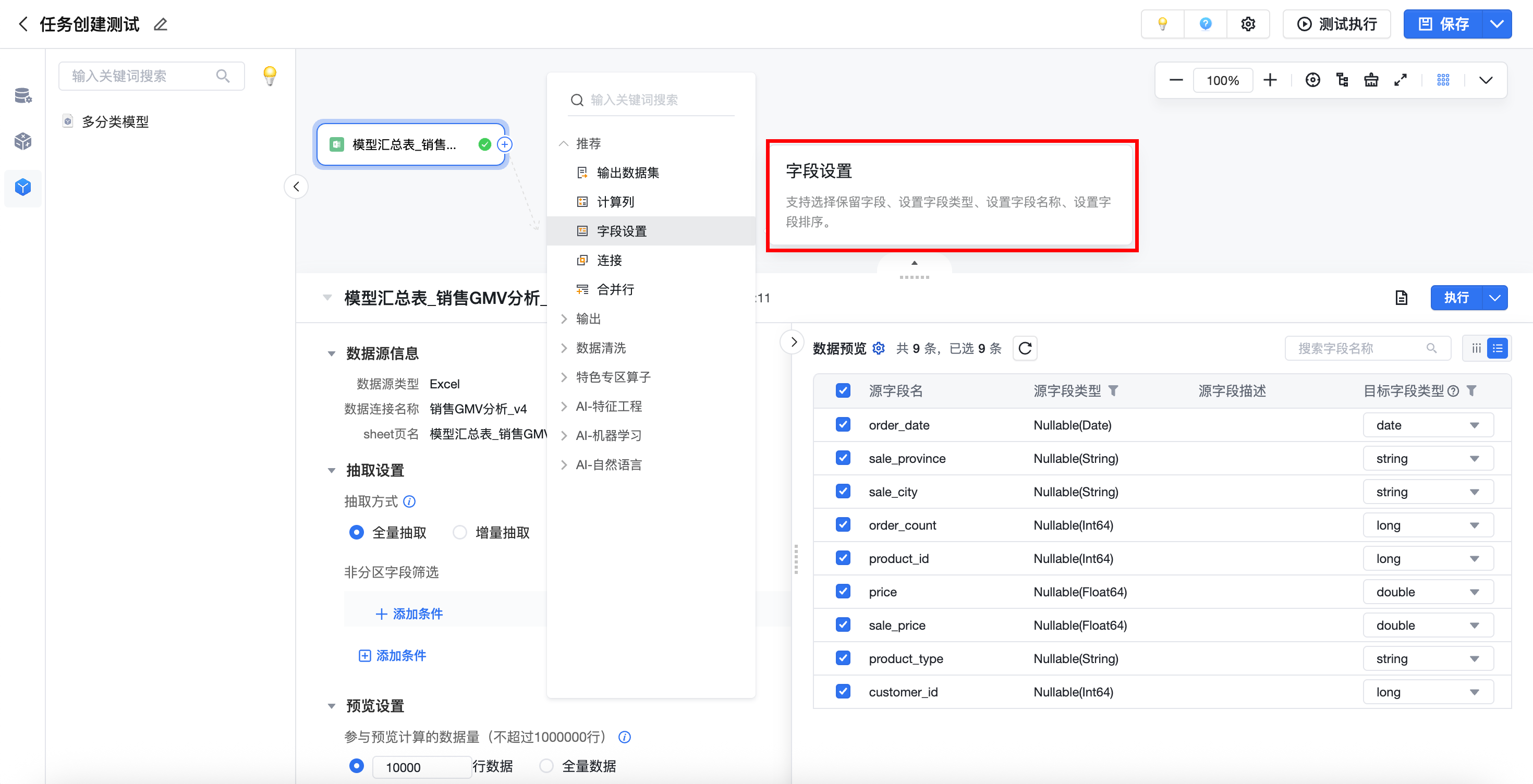Open customer_id target type dropdown

(x=1428, y=692)
